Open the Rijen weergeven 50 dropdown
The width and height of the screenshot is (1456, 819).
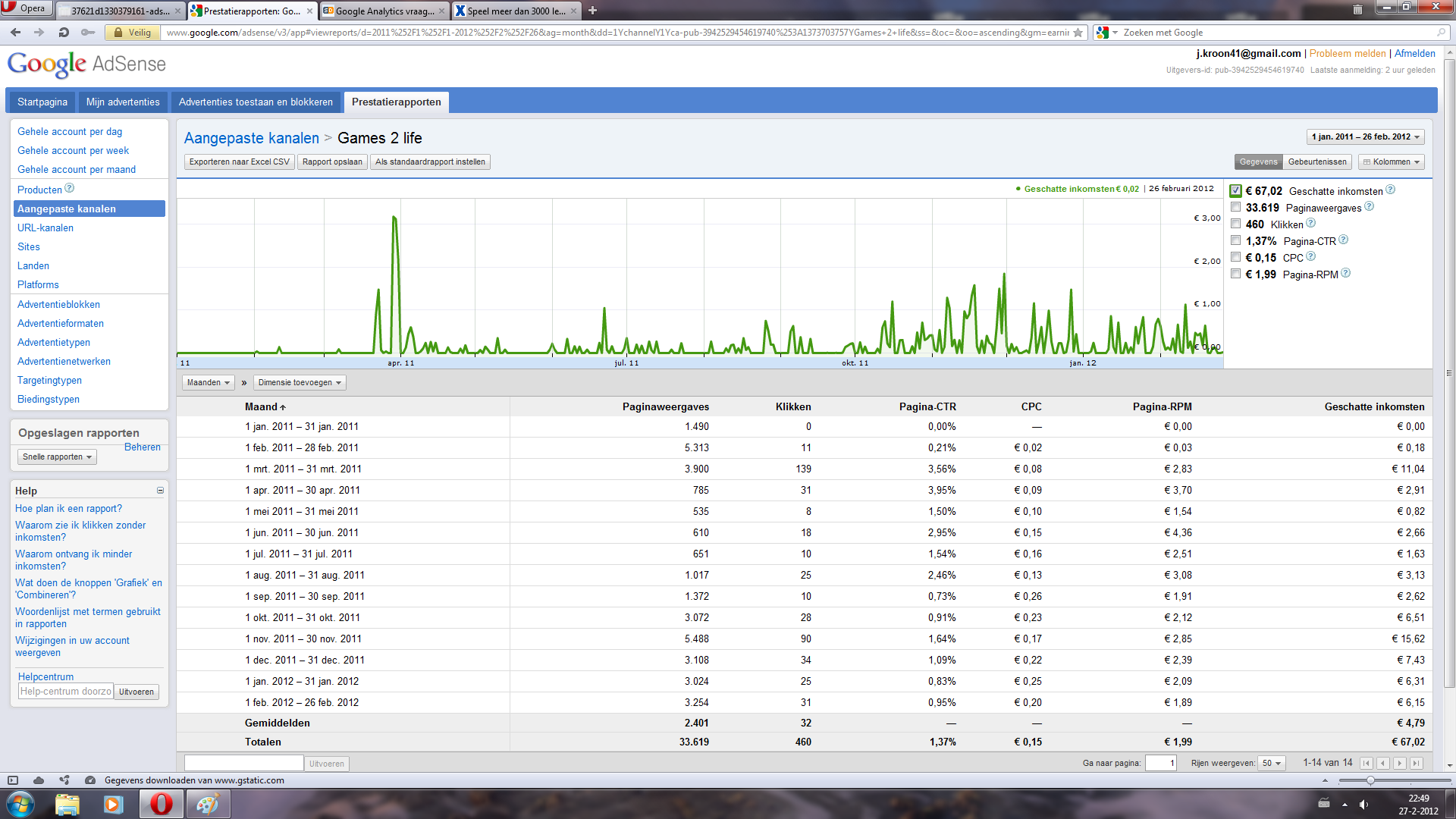[1271, 763]
